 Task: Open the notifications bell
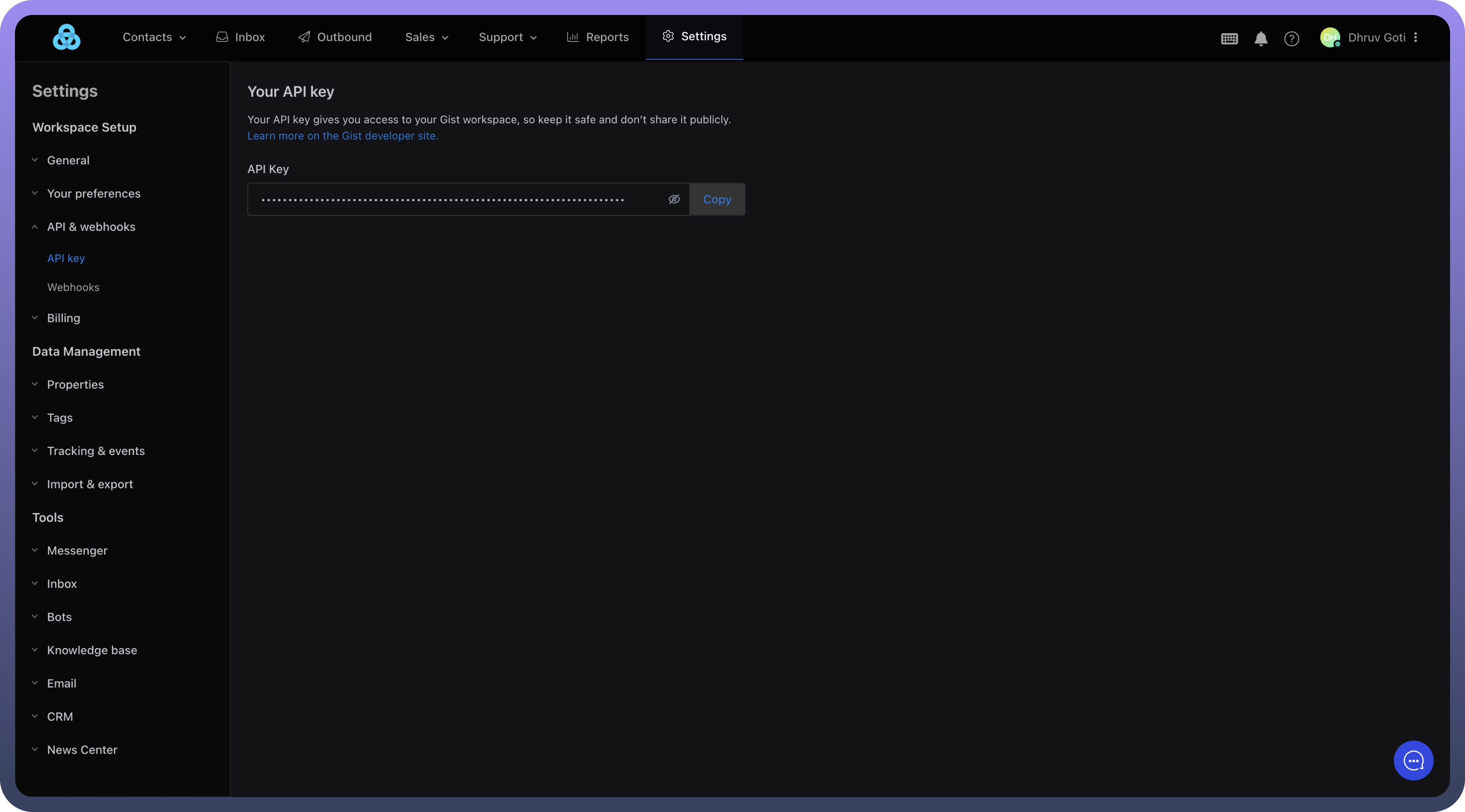coord(1261,38)
